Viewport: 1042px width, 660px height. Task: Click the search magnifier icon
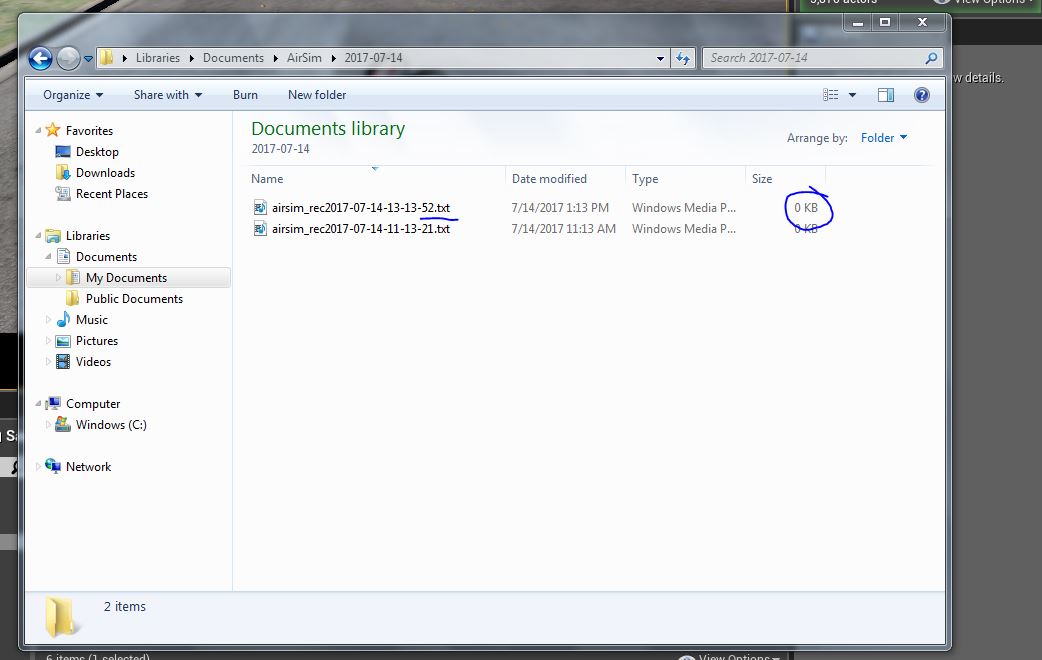tap(931, 58)
